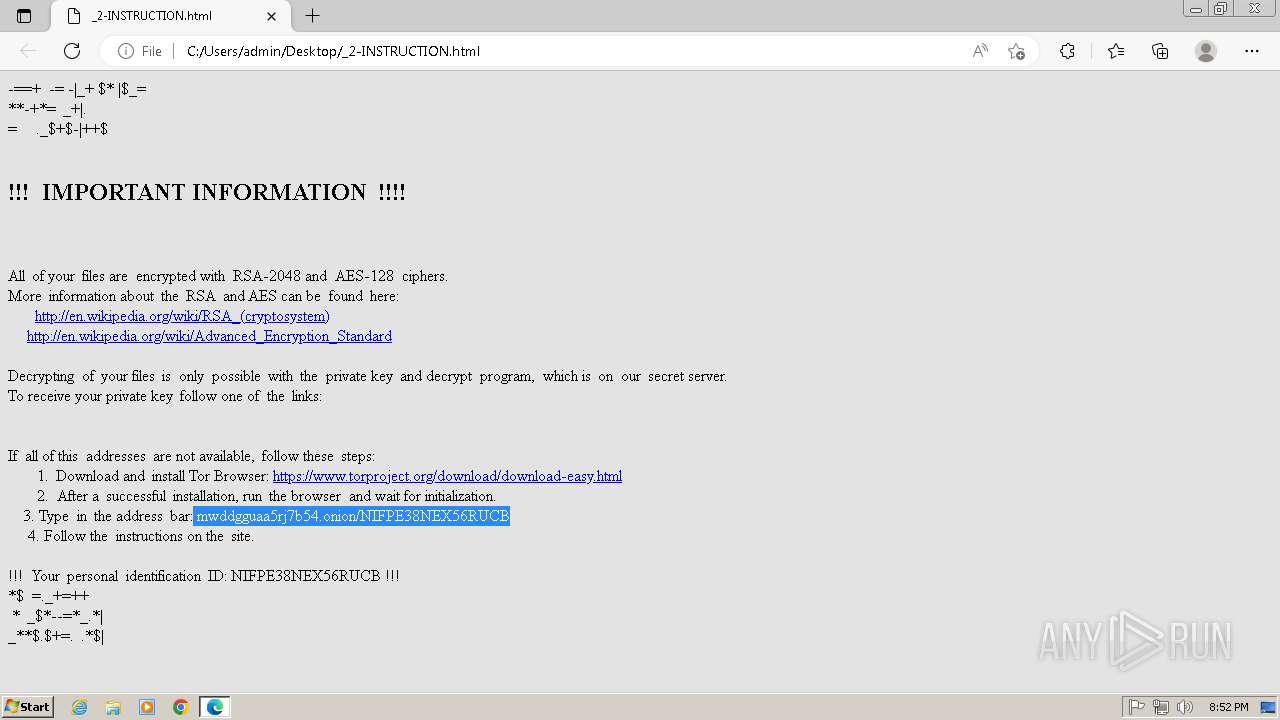The height and width of the screenshot is (720, 1280).
Task: Open Settings and more menu
Action: (x=1252, y=51)
